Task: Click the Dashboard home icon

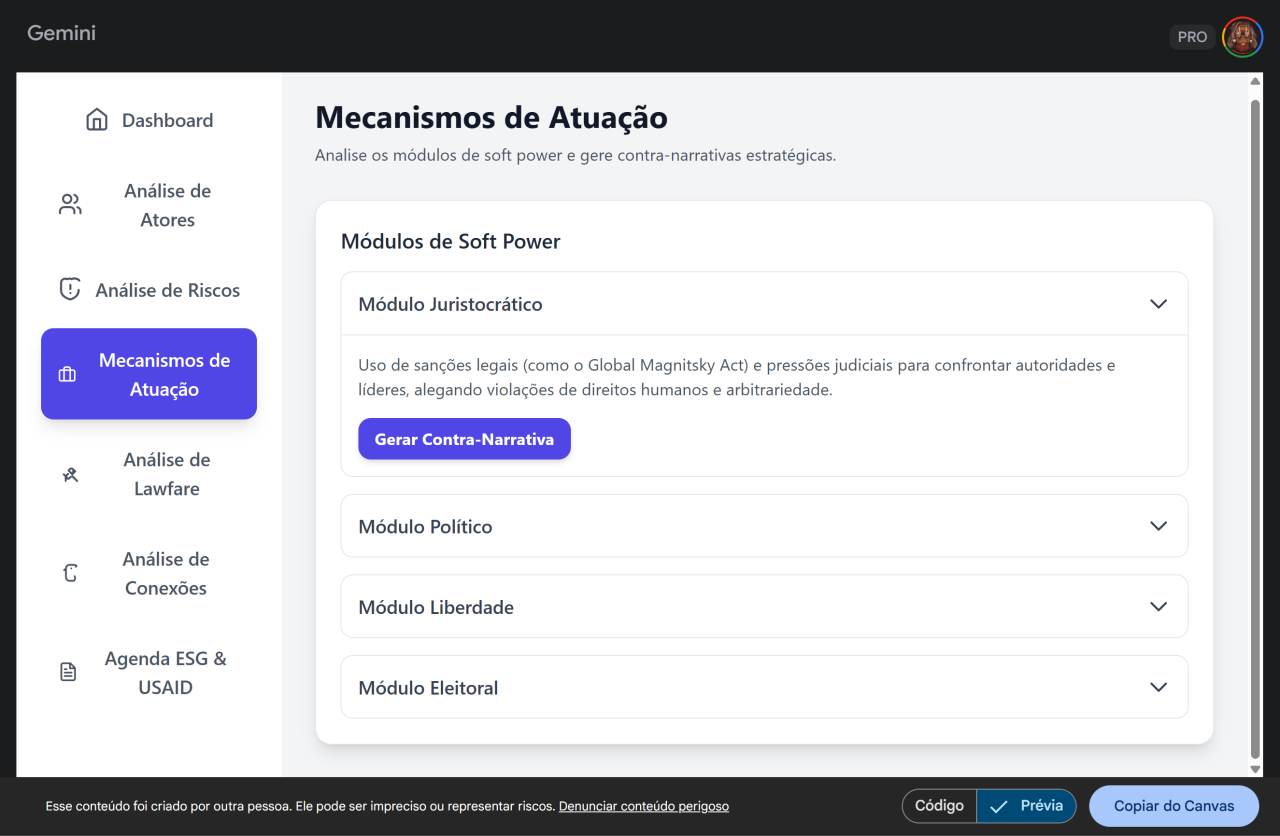Action: point(97,120)
